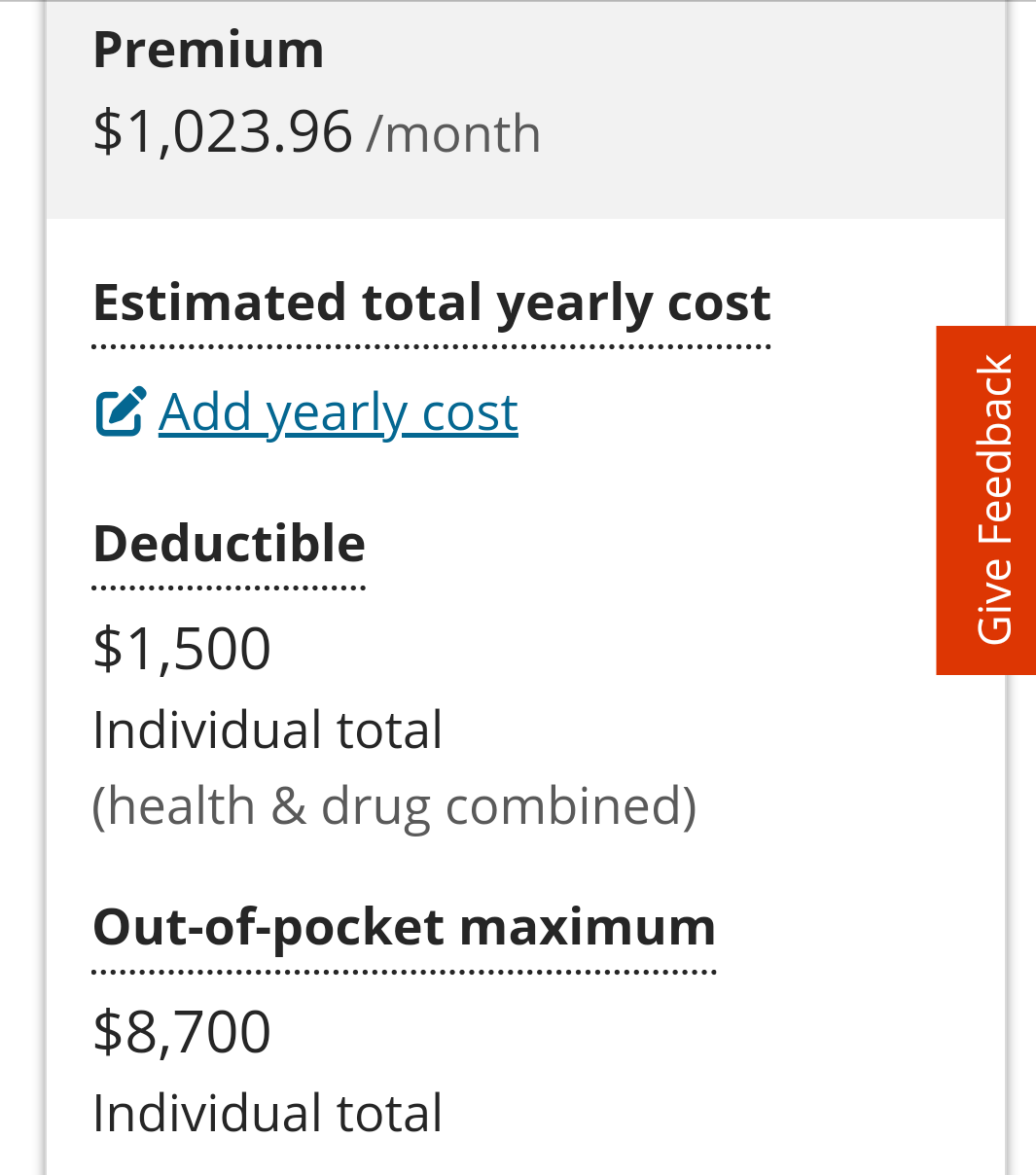
Task: Show the Deductible term definition
Action: tap(229, 543)
